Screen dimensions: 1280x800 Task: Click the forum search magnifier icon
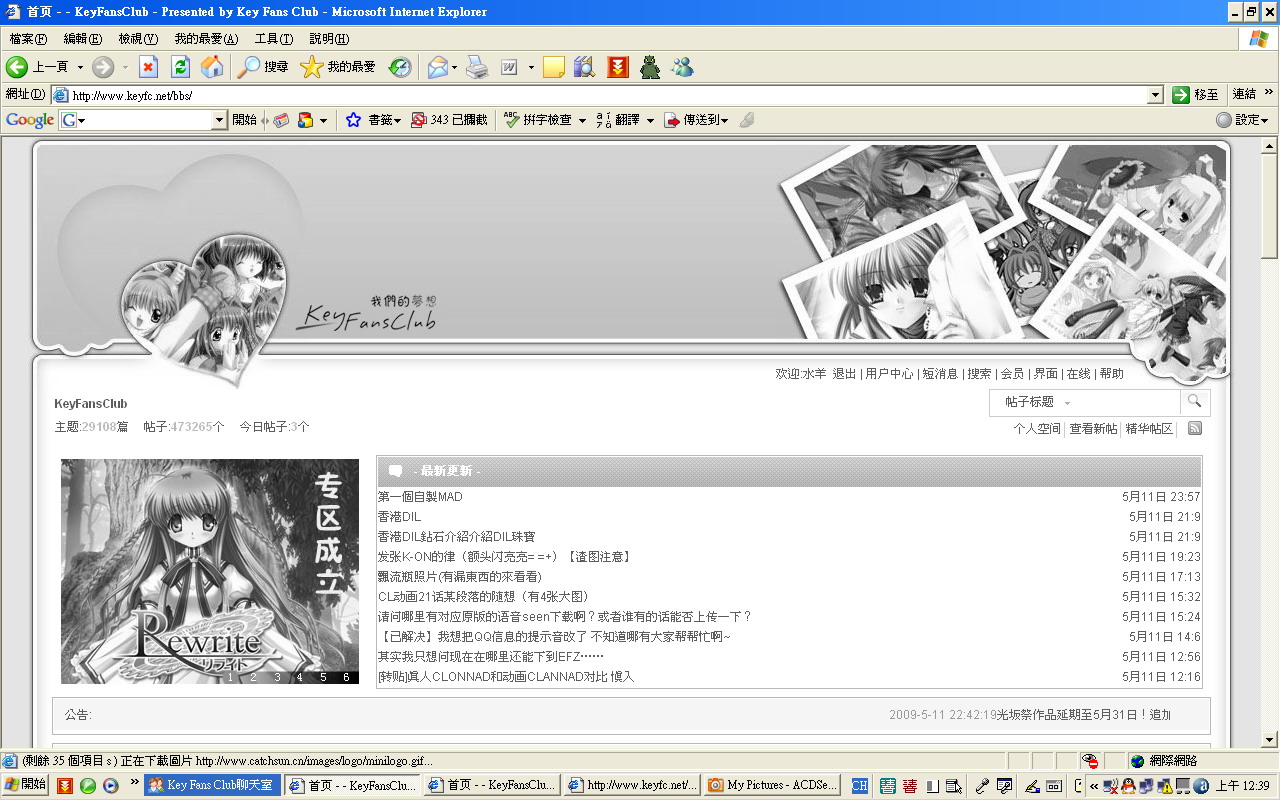(x=1193, y=401)
